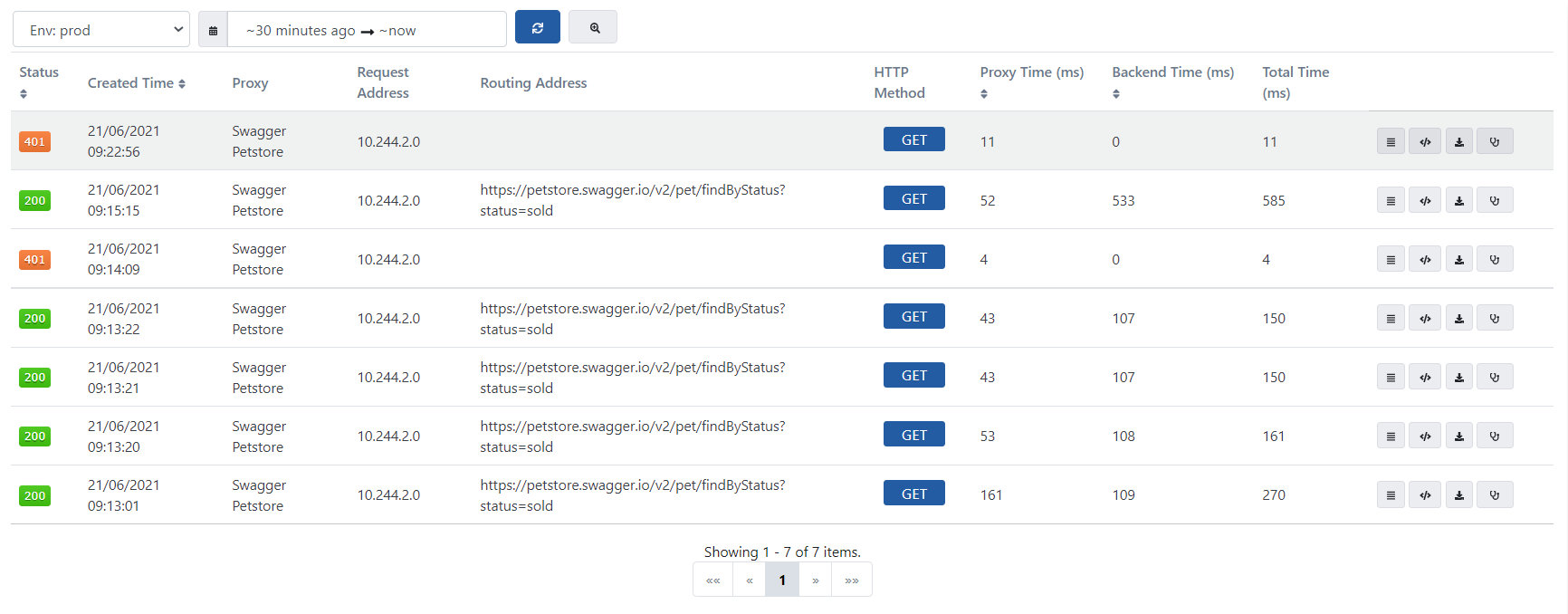Click GET method badge on 09:13:01 row

pos(914,494)
